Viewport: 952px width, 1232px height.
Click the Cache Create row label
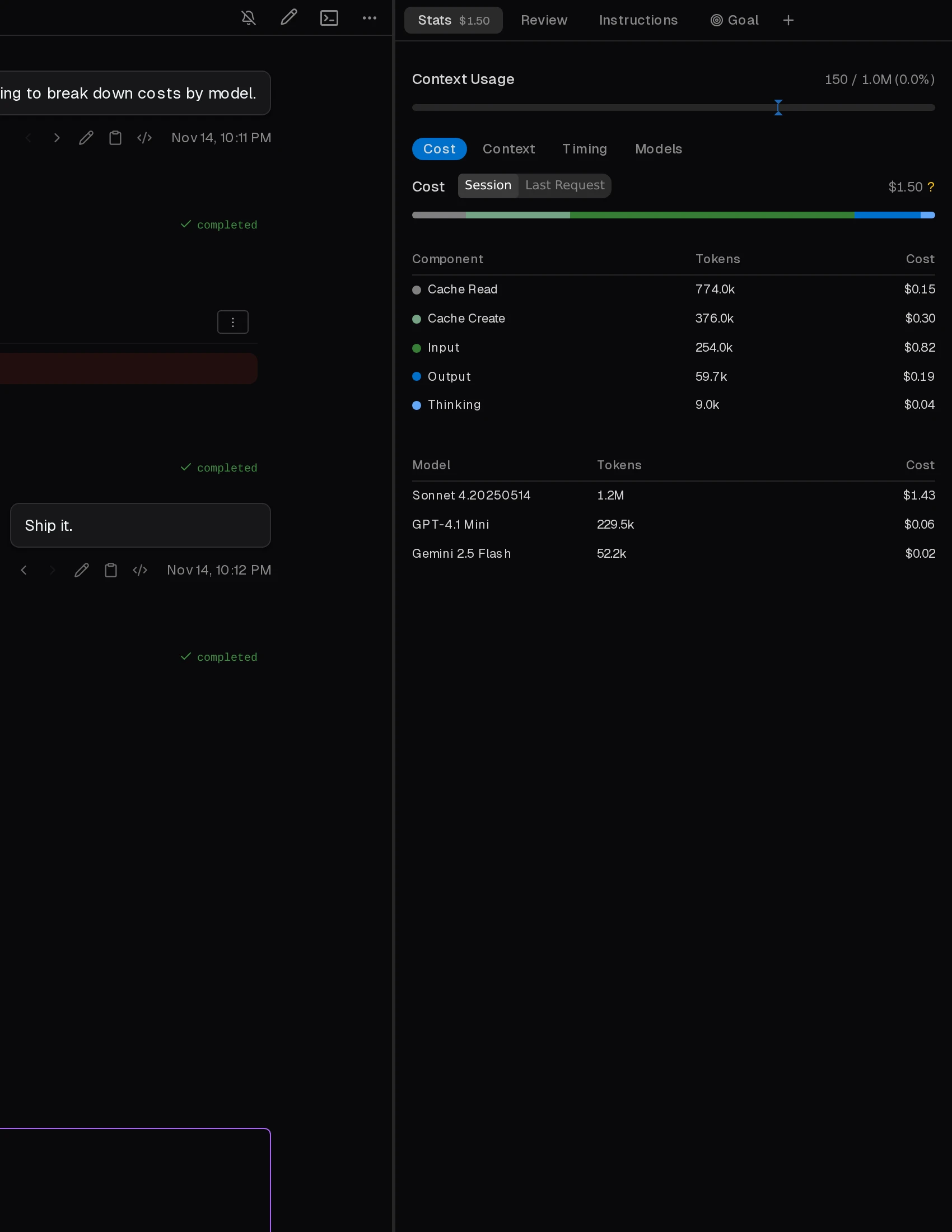tap(466, 319)
